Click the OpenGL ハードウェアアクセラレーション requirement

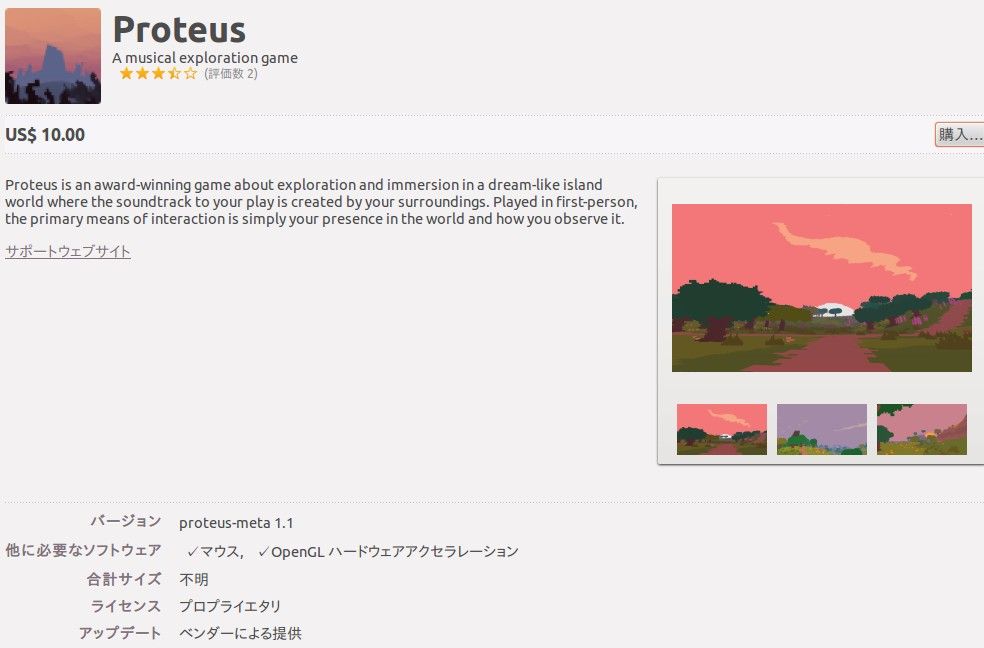[388, 551]
